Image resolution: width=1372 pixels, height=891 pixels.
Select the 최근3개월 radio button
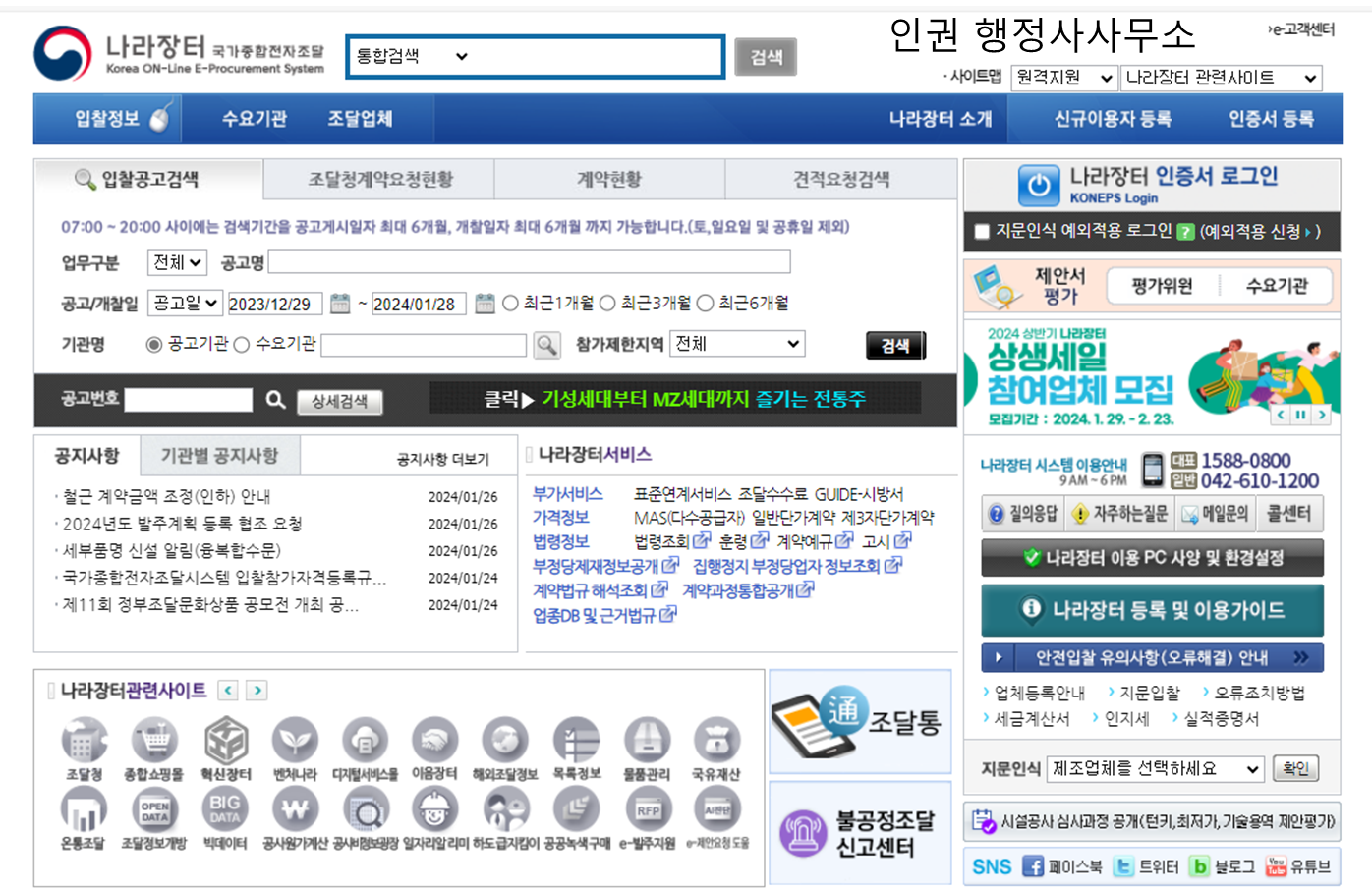coord(607,304)
